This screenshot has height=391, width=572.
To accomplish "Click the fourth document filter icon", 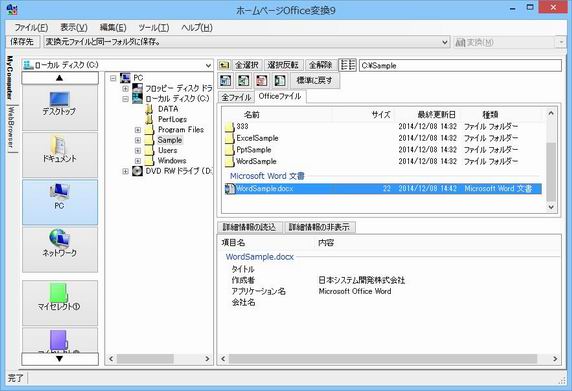I will click(x=279, y=80).
